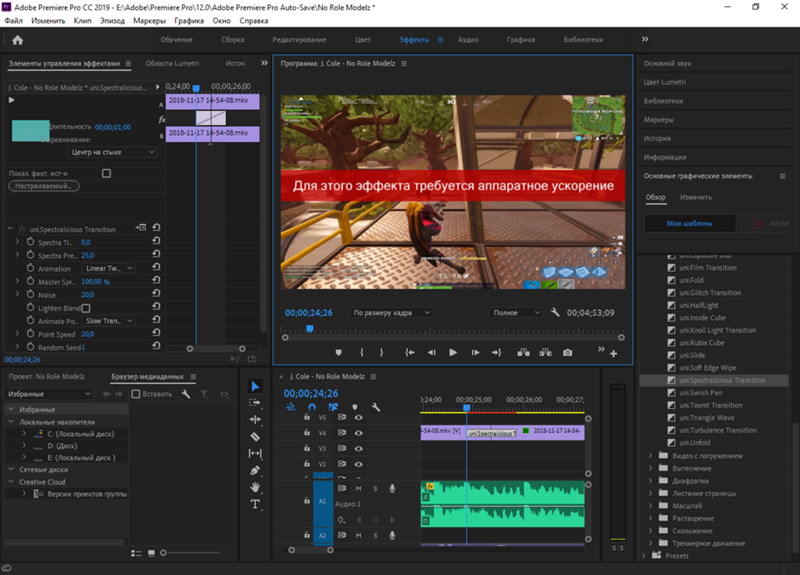
Task: Expand the Presets folder
Action: point(643,556)
